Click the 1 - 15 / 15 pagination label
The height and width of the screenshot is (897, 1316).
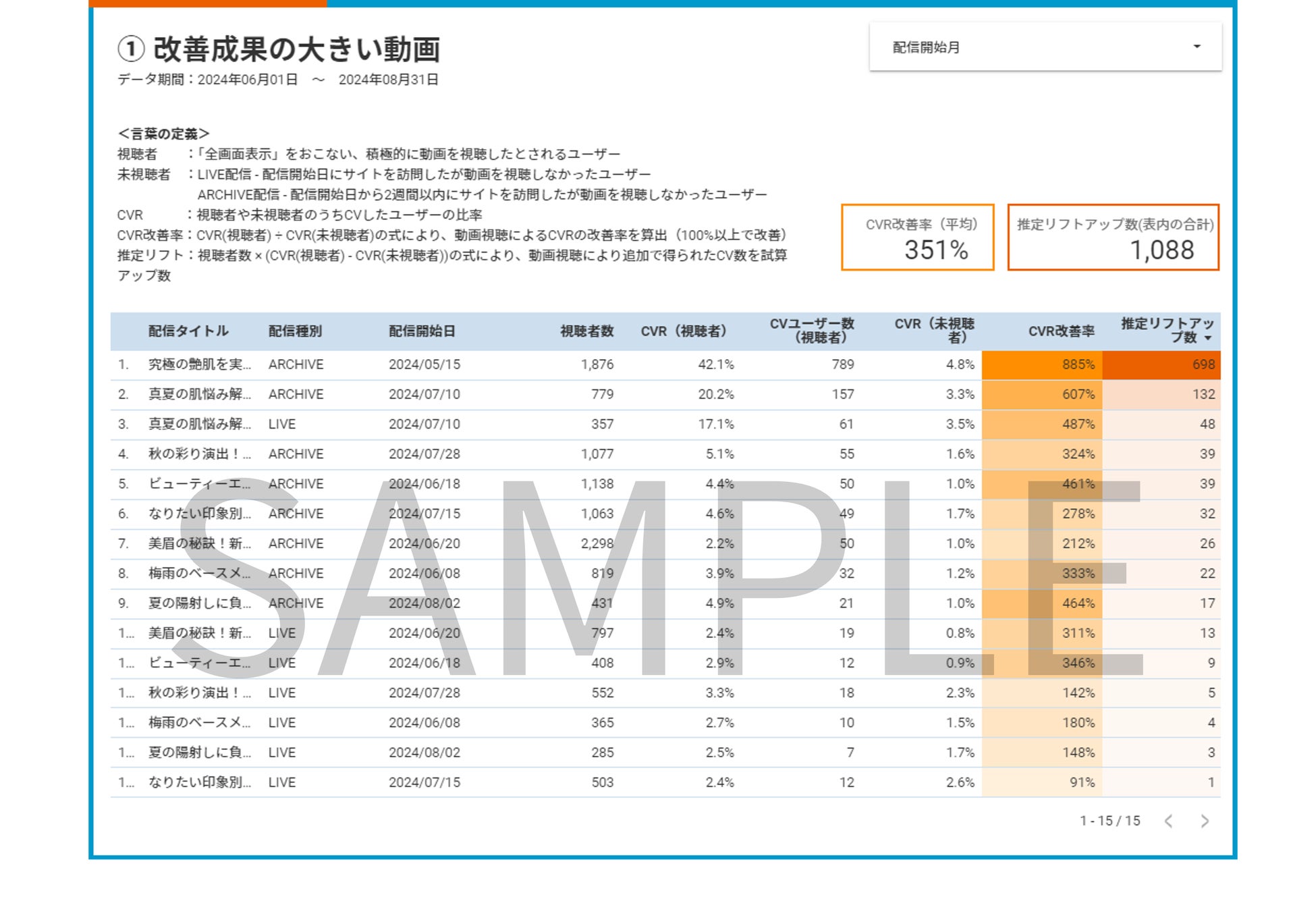click(x=1109, y=821)
